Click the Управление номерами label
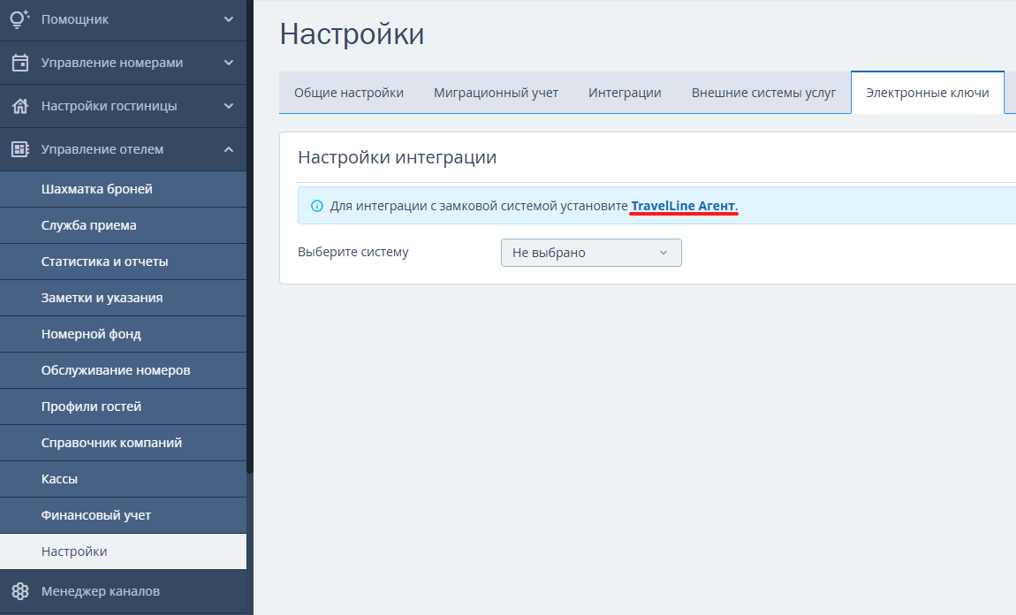The height and width of the screenshot is (615, 1016). pyautogui.click(x=112, y=63)
